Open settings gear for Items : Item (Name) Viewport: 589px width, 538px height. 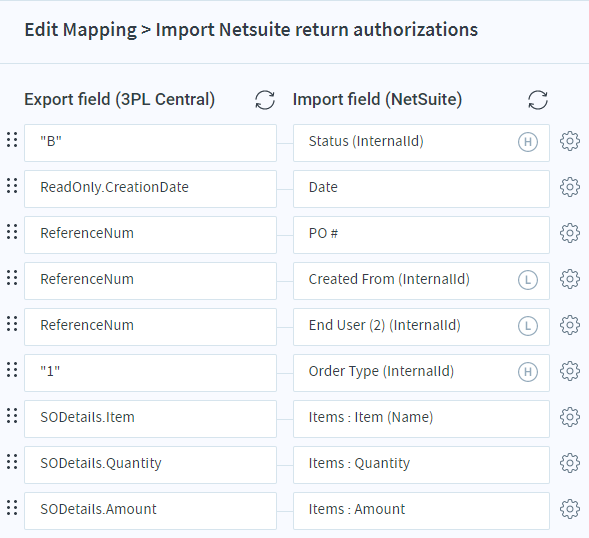pos(570,417)
